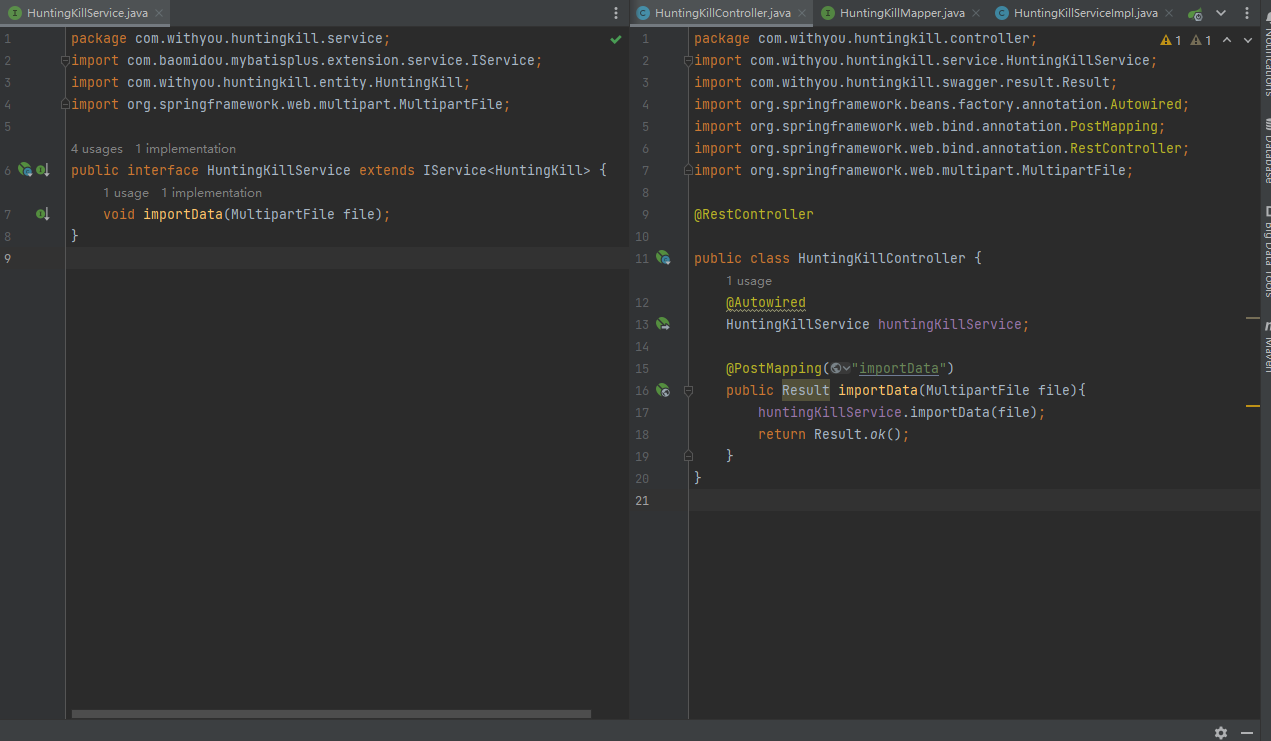Click horizontal scrollbar in left editor
The image size is (1271, 741).
pyautogui.click(x=331, y=714)
